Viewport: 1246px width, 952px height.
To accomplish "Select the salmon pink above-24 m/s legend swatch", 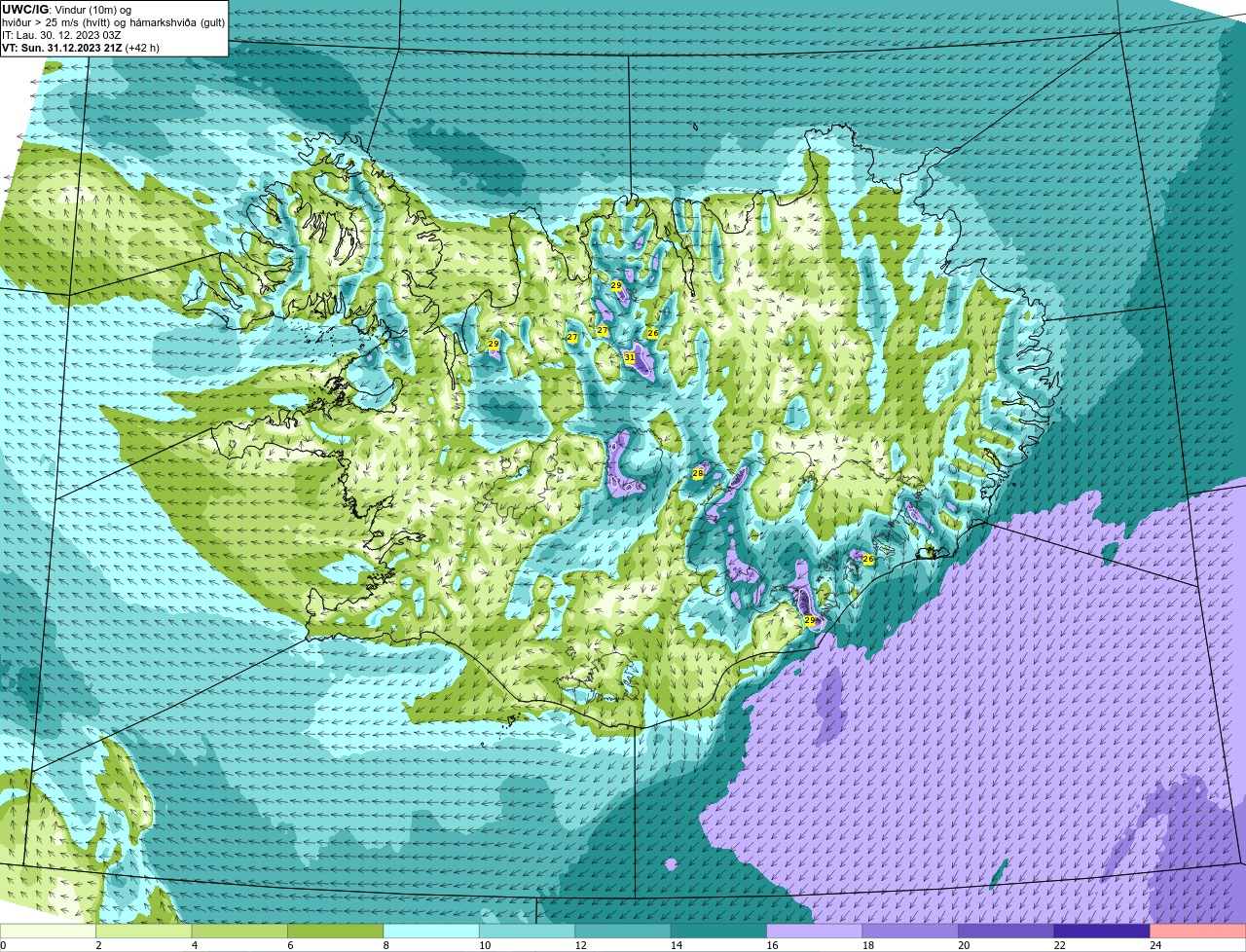I will click(1198, 931).
